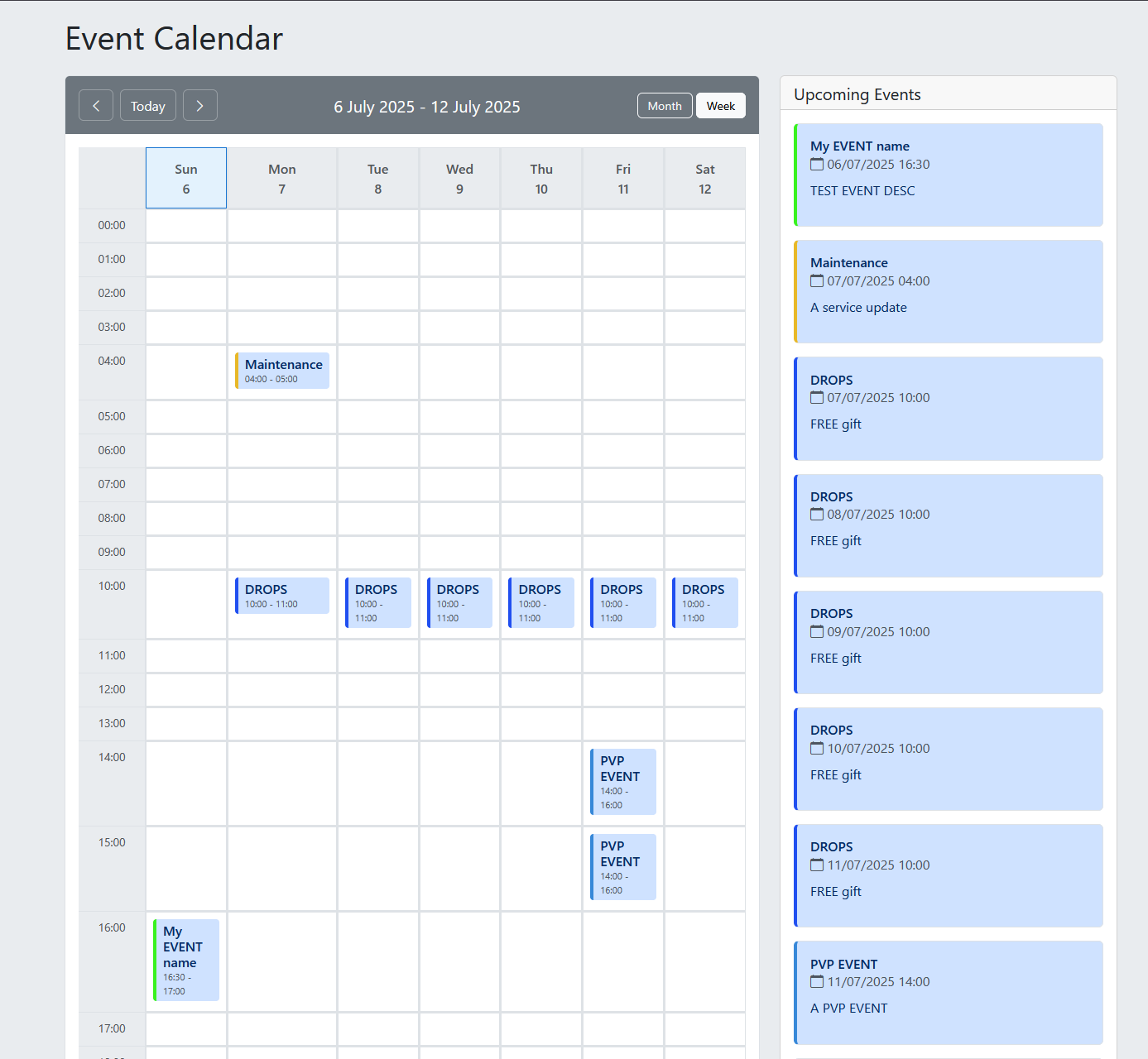Switch to Week view
This screenshot has height=1059, width=1148.
pyautogui.click(x=720, y=106)
